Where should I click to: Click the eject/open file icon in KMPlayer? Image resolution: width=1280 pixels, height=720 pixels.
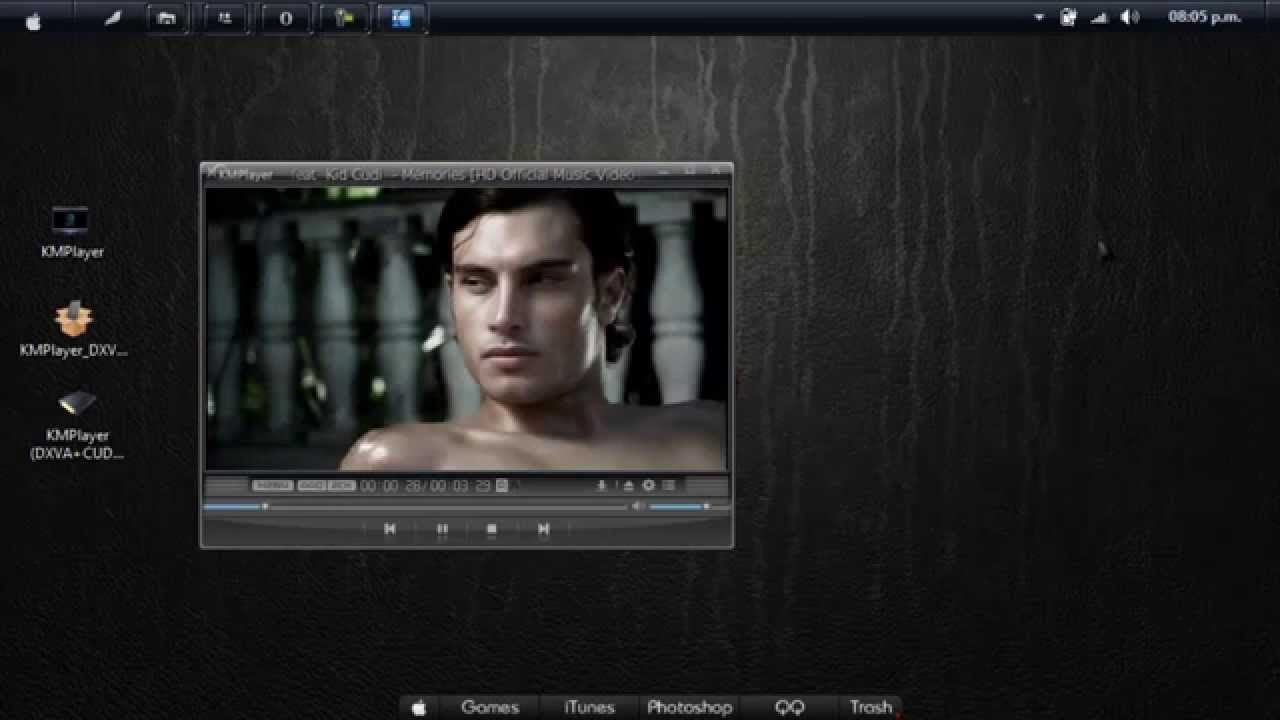click(628, 486)
